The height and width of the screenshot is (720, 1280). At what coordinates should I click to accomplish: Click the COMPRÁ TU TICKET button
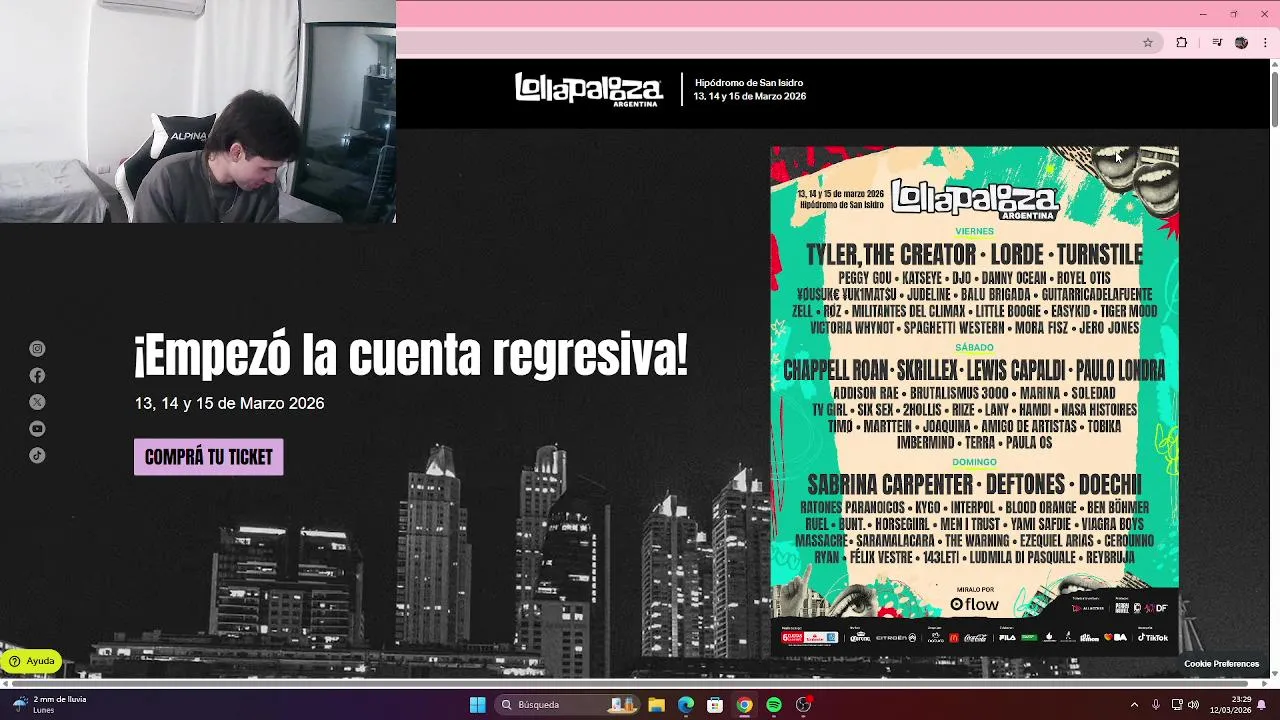(209, 457)
